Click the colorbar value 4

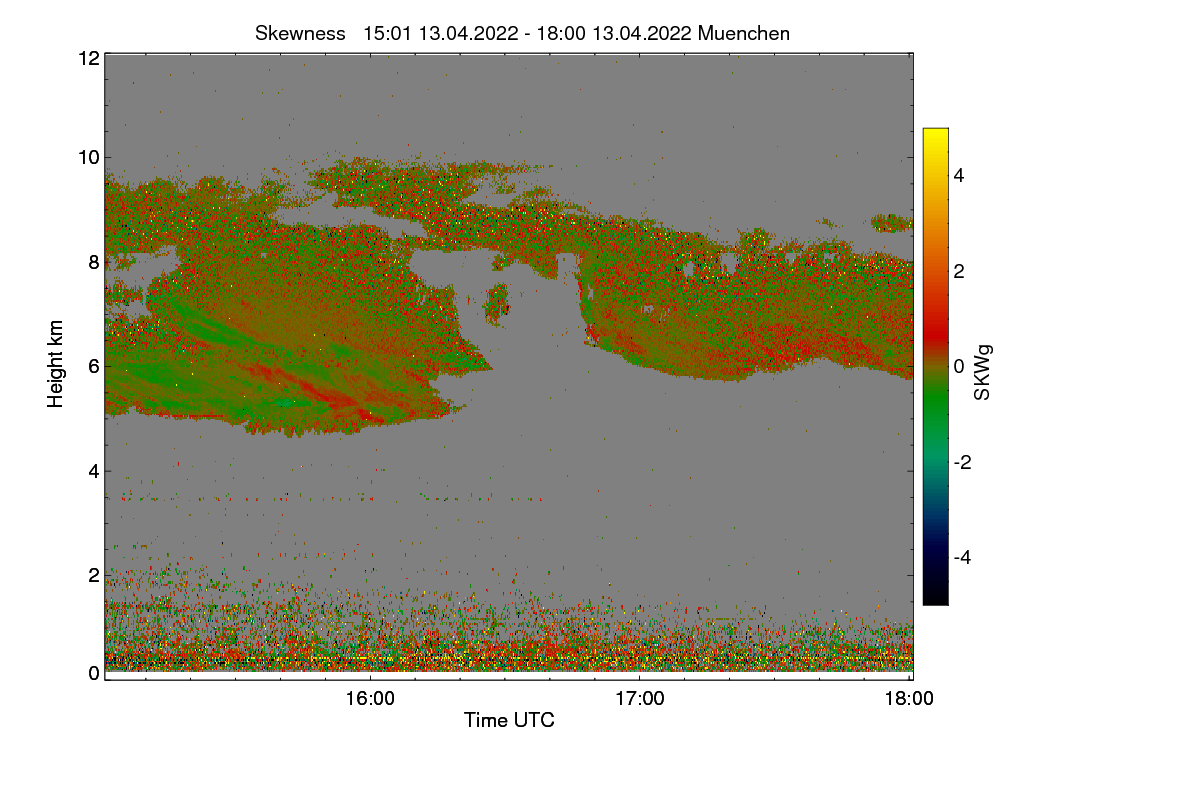click(959, 175)
